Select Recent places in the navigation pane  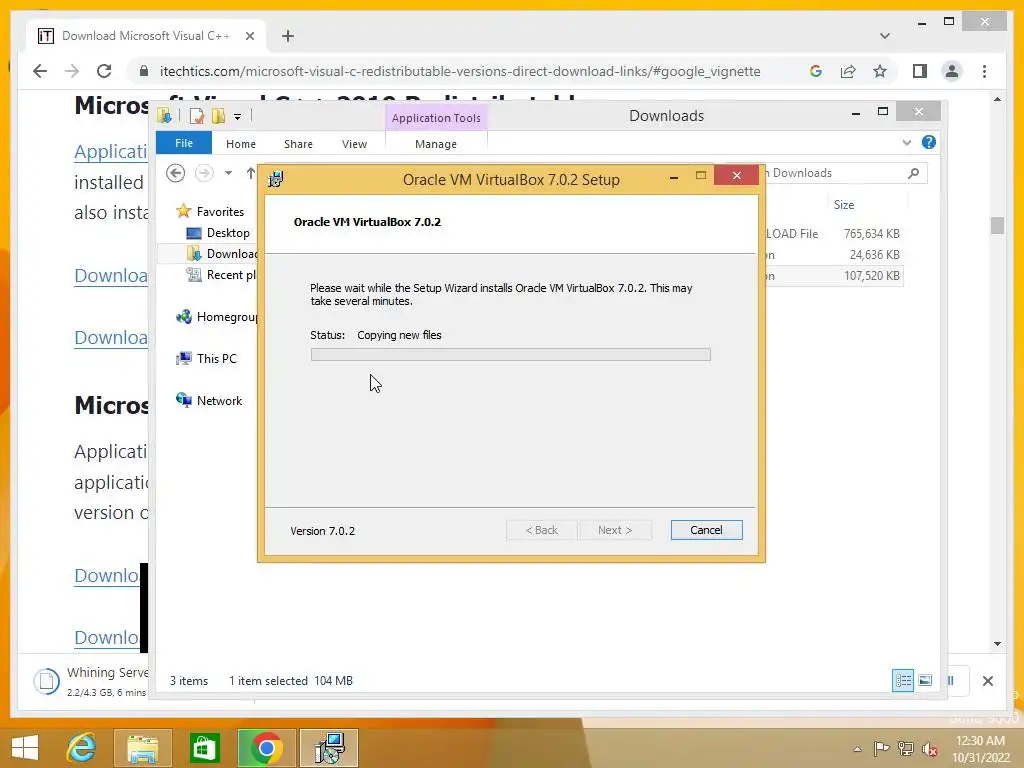(x=222, y=275)
